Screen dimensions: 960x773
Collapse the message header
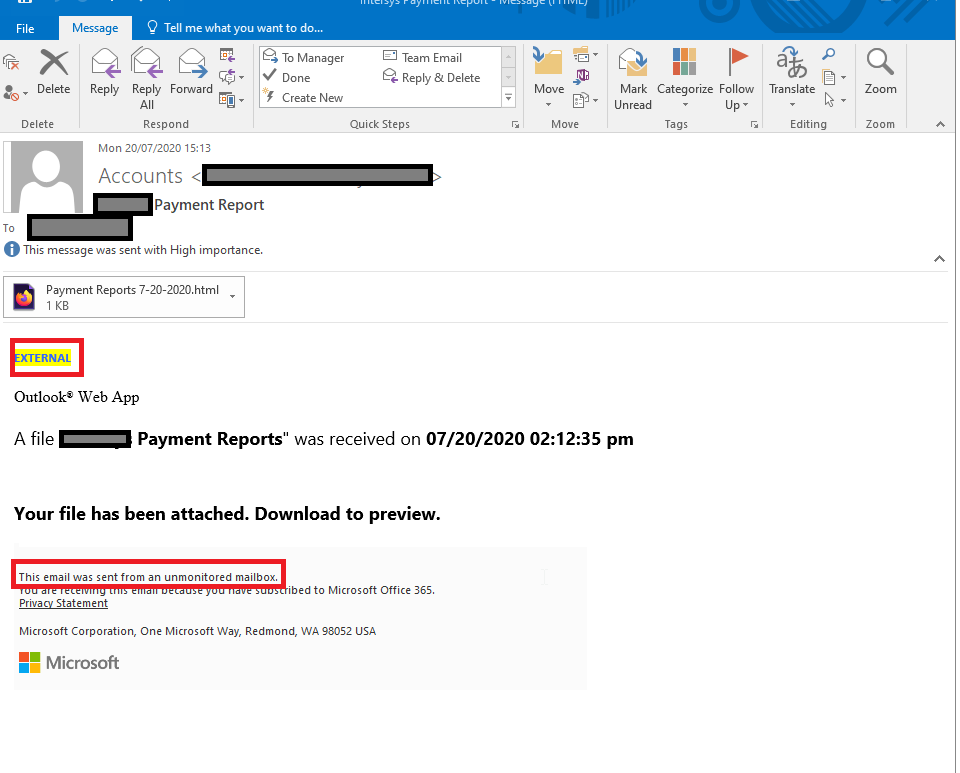coord(939,259)
